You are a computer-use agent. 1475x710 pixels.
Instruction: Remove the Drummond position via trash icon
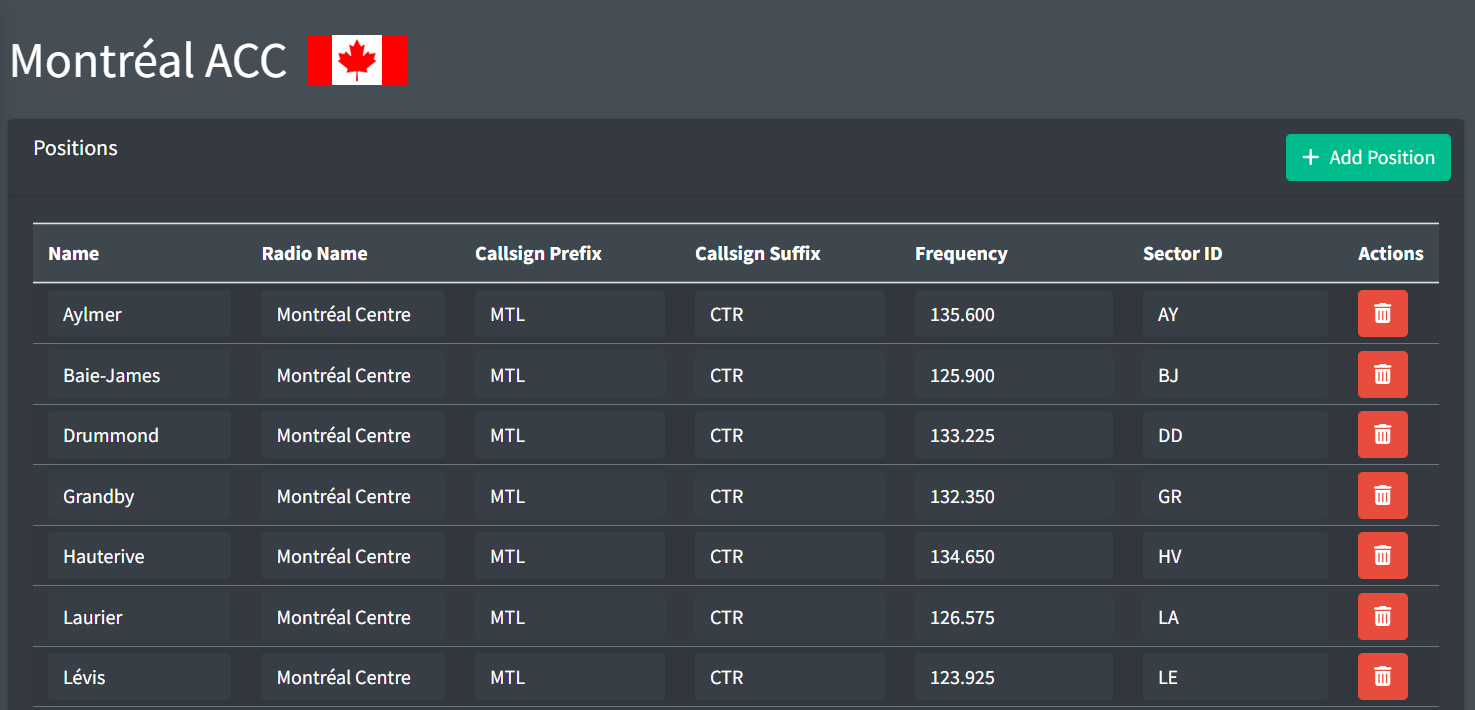coord(1382,435)
